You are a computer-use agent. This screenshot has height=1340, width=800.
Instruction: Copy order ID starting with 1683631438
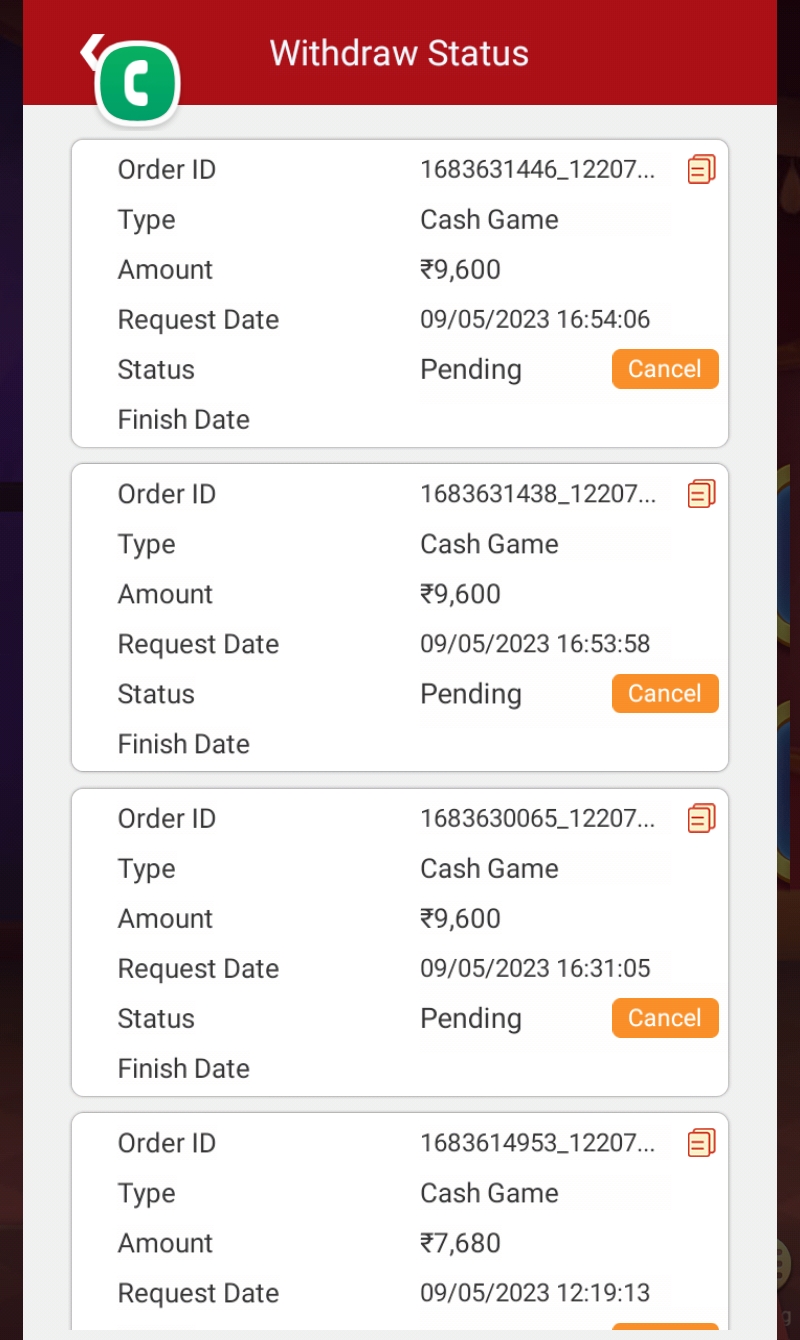[x=701, y=494]
